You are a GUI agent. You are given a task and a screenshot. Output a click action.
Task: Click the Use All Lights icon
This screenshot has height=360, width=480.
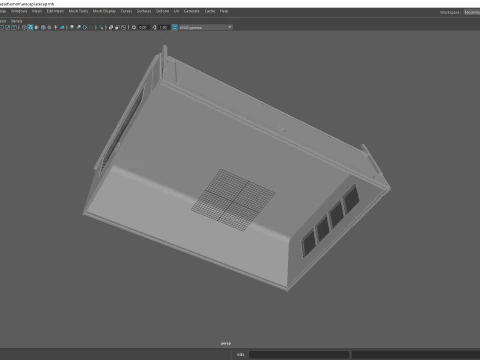(x=56, y=27)
